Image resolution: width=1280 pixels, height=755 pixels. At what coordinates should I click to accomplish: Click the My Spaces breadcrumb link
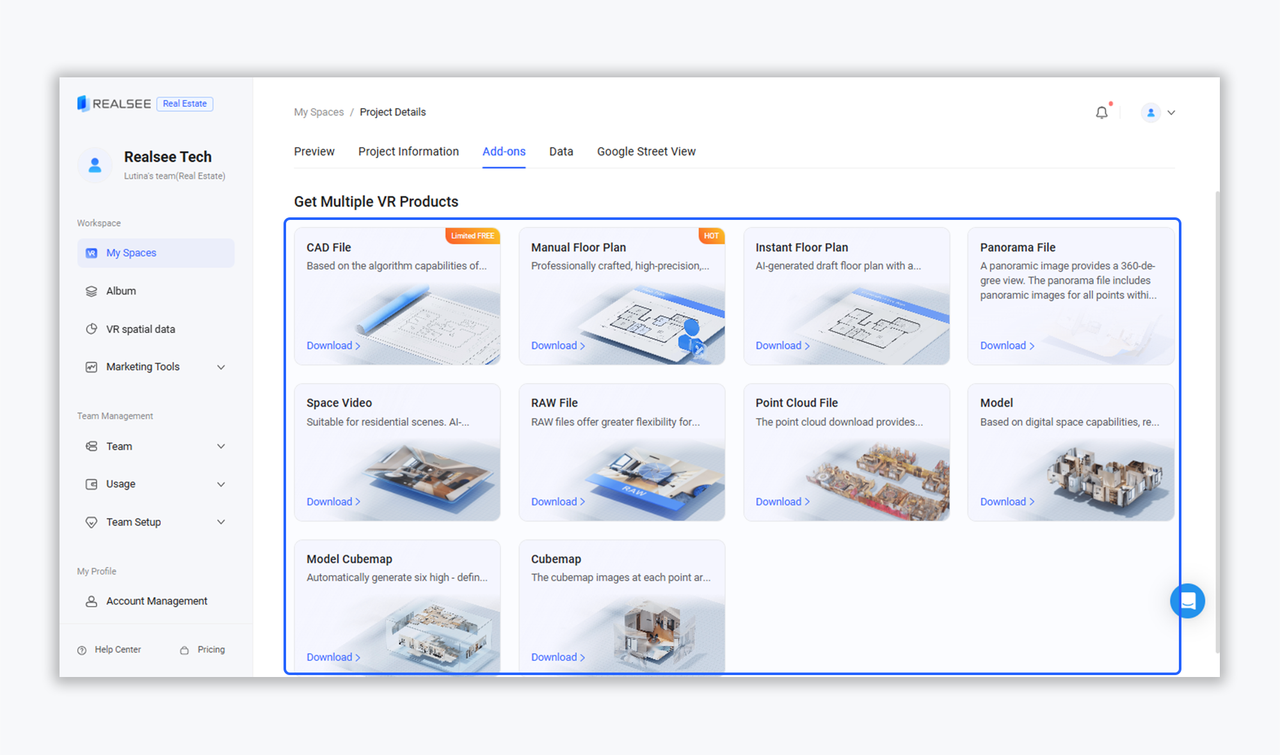click(318, 112)
